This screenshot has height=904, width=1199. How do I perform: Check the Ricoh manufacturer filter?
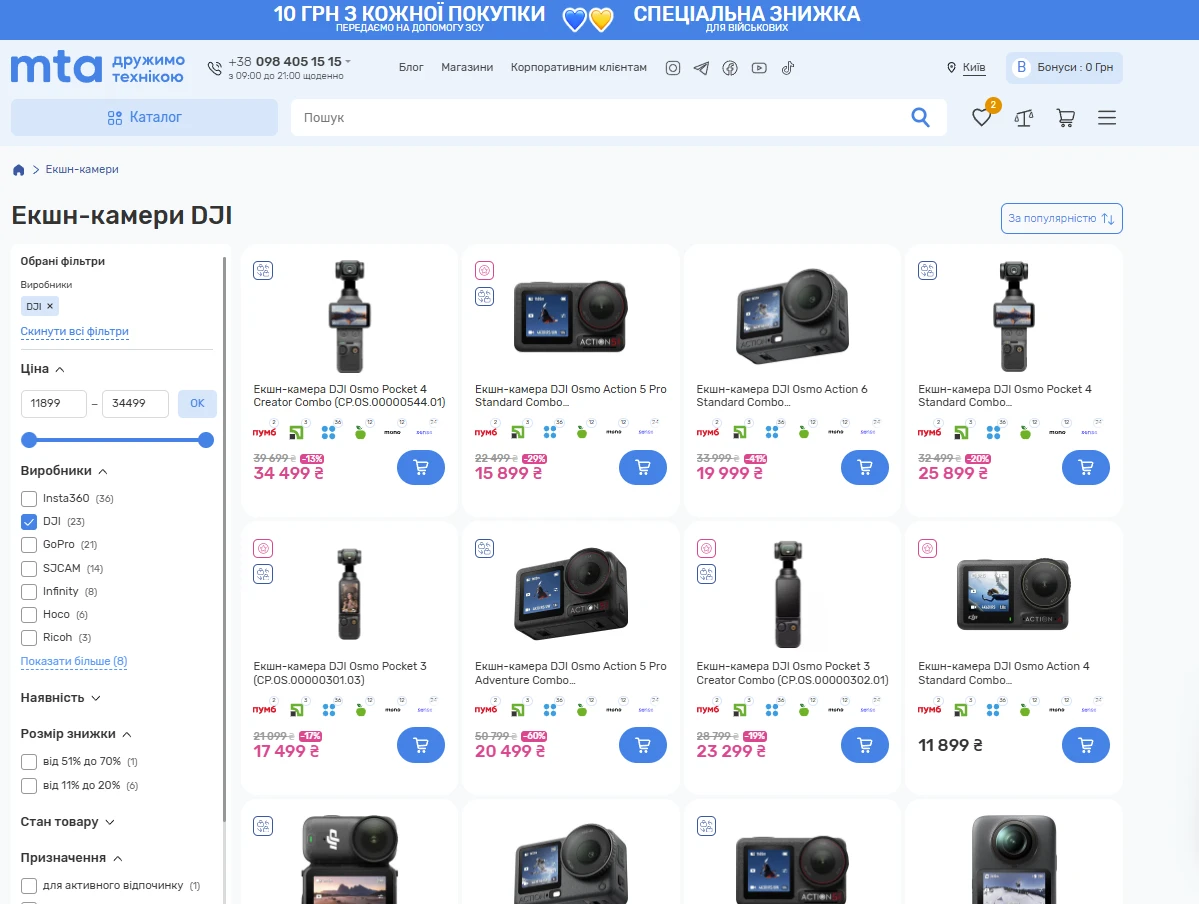[29, 637]
